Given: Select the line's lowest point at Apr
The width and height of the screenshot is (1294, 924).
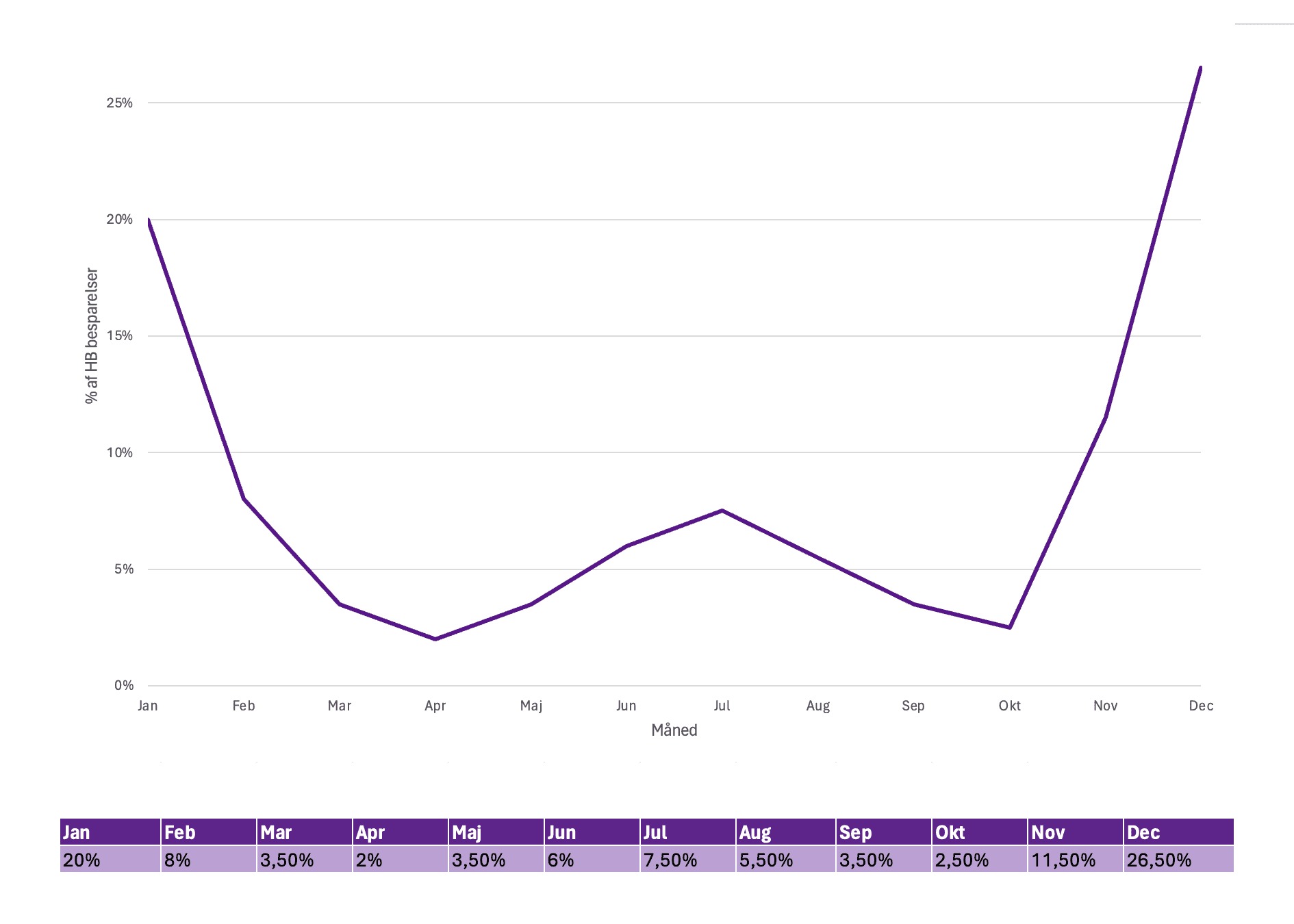Looking at the screenshot, I should tap(435, 639).
